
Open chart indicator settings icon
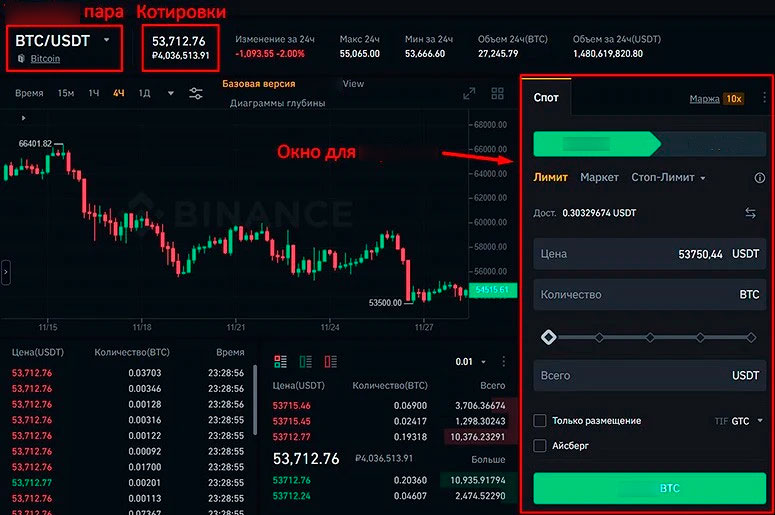click(x=196, y=93)
